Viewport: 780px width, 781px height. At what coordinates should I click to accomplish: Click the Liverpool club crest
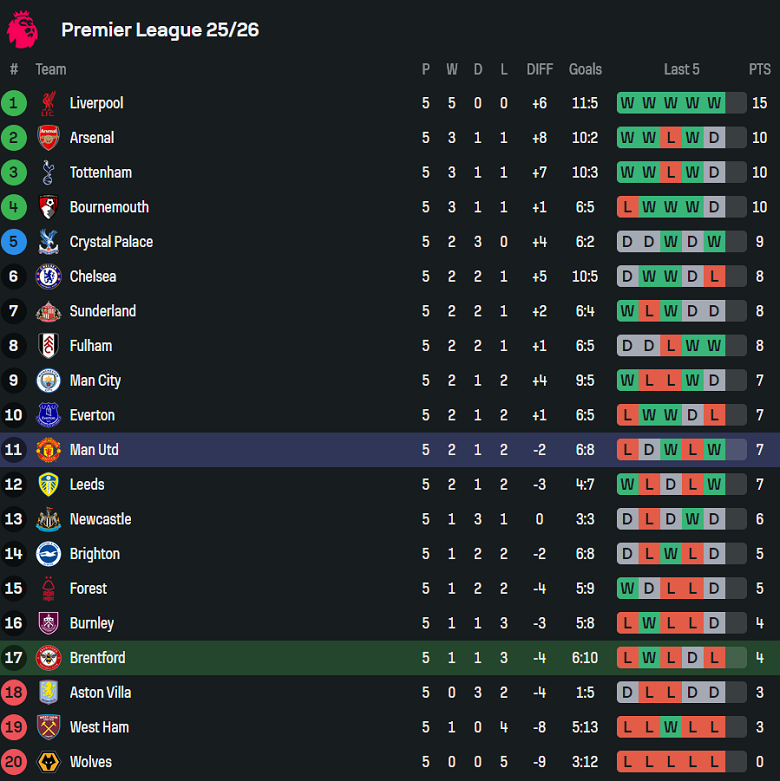coord(48,103)
